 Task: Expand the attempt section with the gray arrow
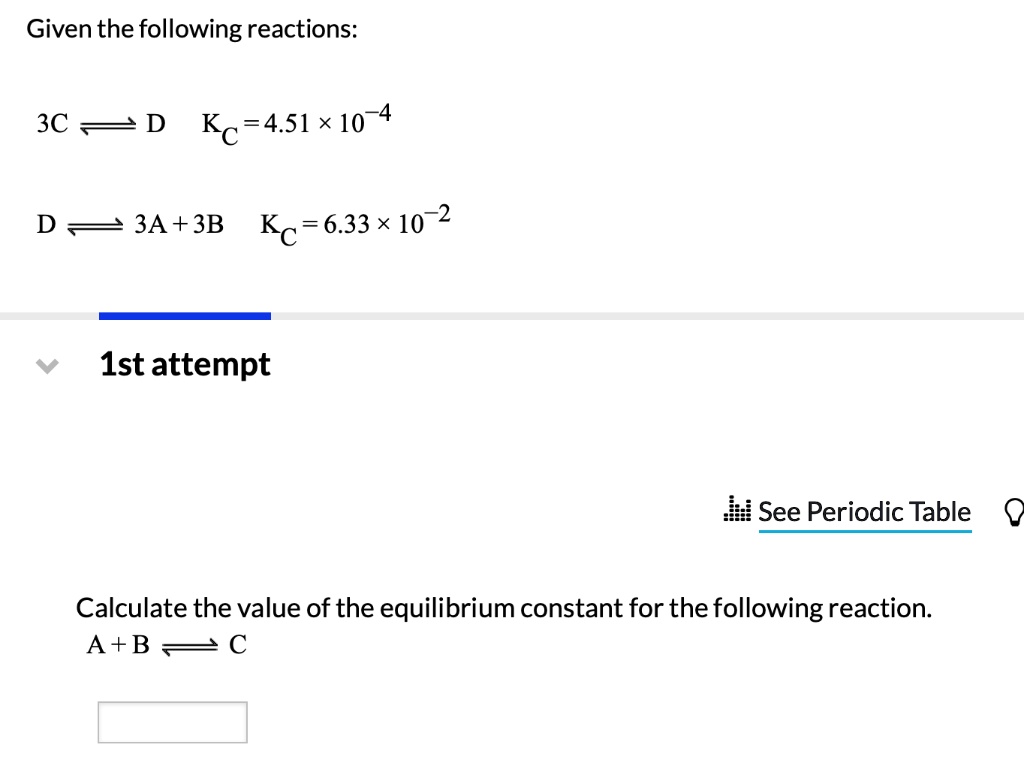coord(46,365)
